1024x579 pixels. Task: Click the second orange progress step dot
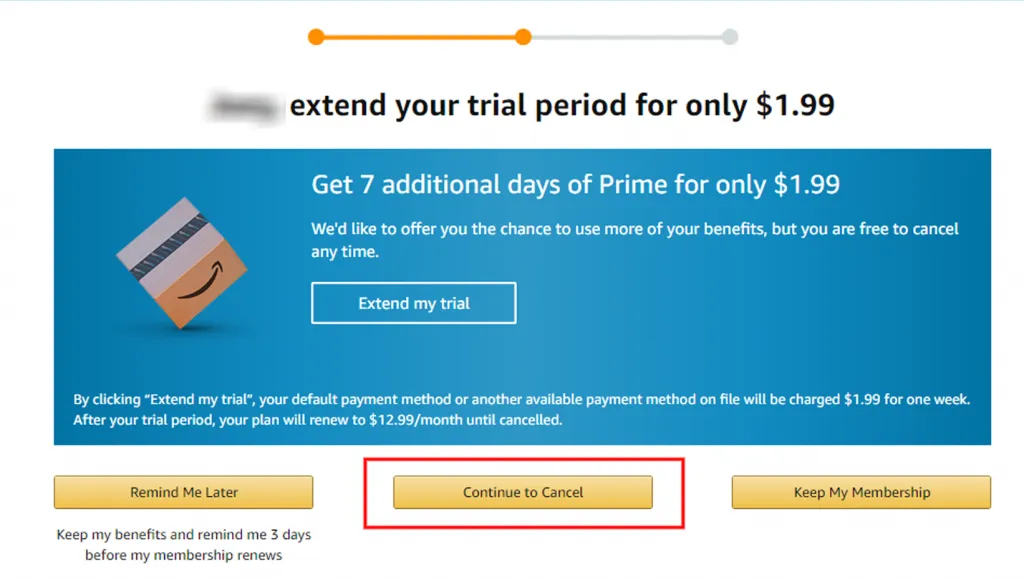pos(522,37)
